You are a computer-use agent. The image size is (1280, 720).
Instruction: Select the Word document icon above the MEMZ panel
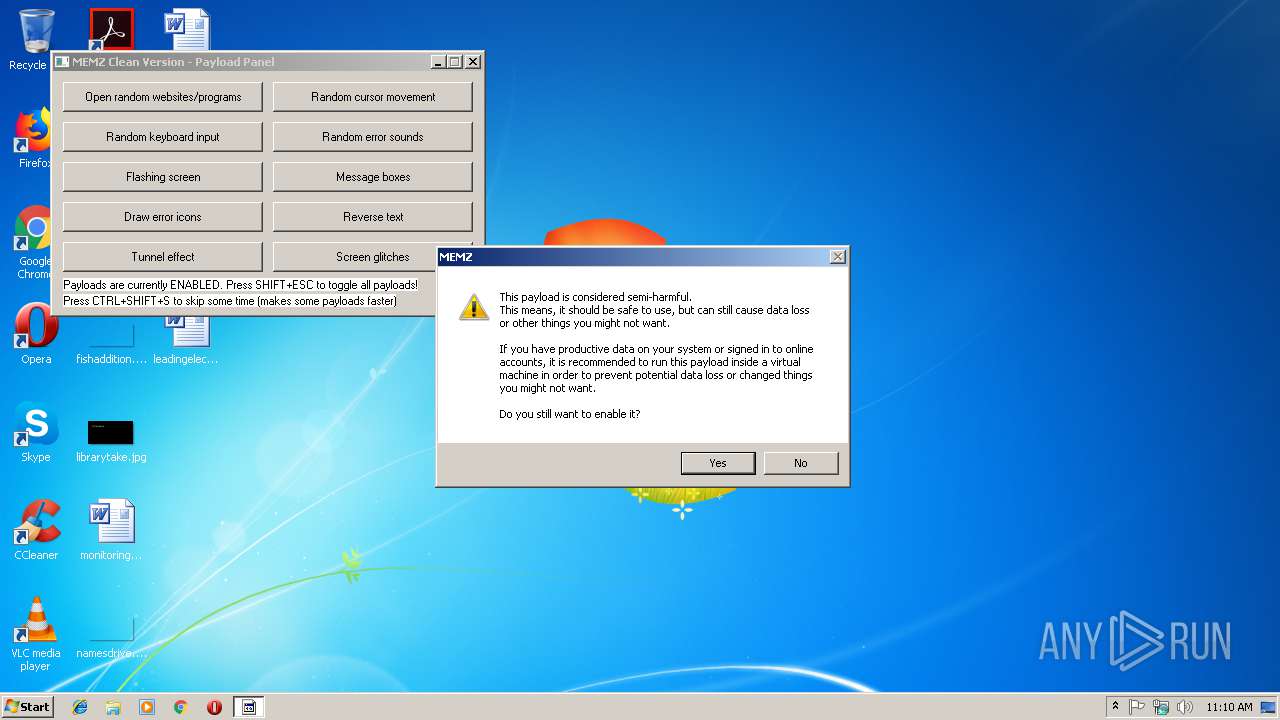point(187,29)
